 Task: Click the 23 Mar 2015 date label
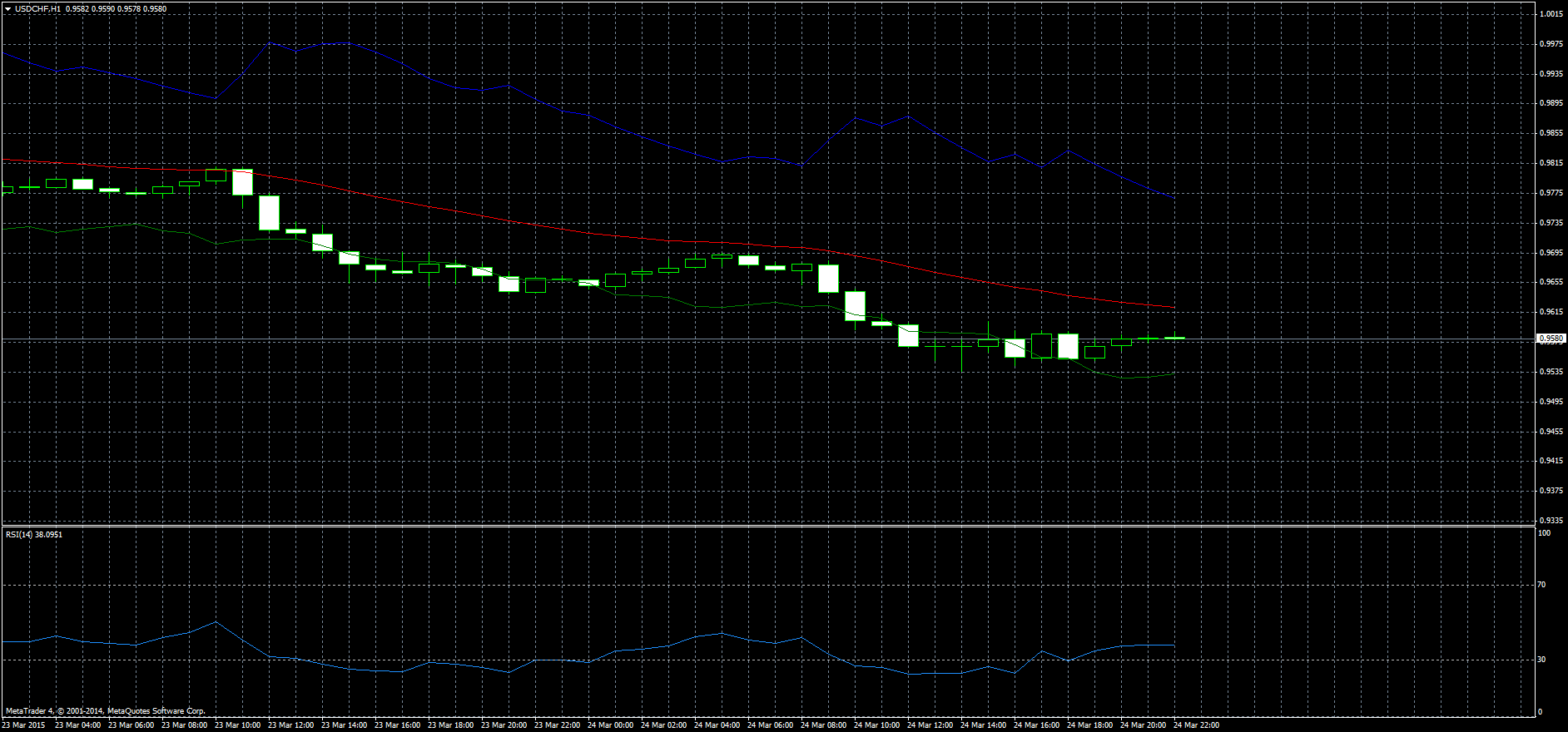(23, 725)
